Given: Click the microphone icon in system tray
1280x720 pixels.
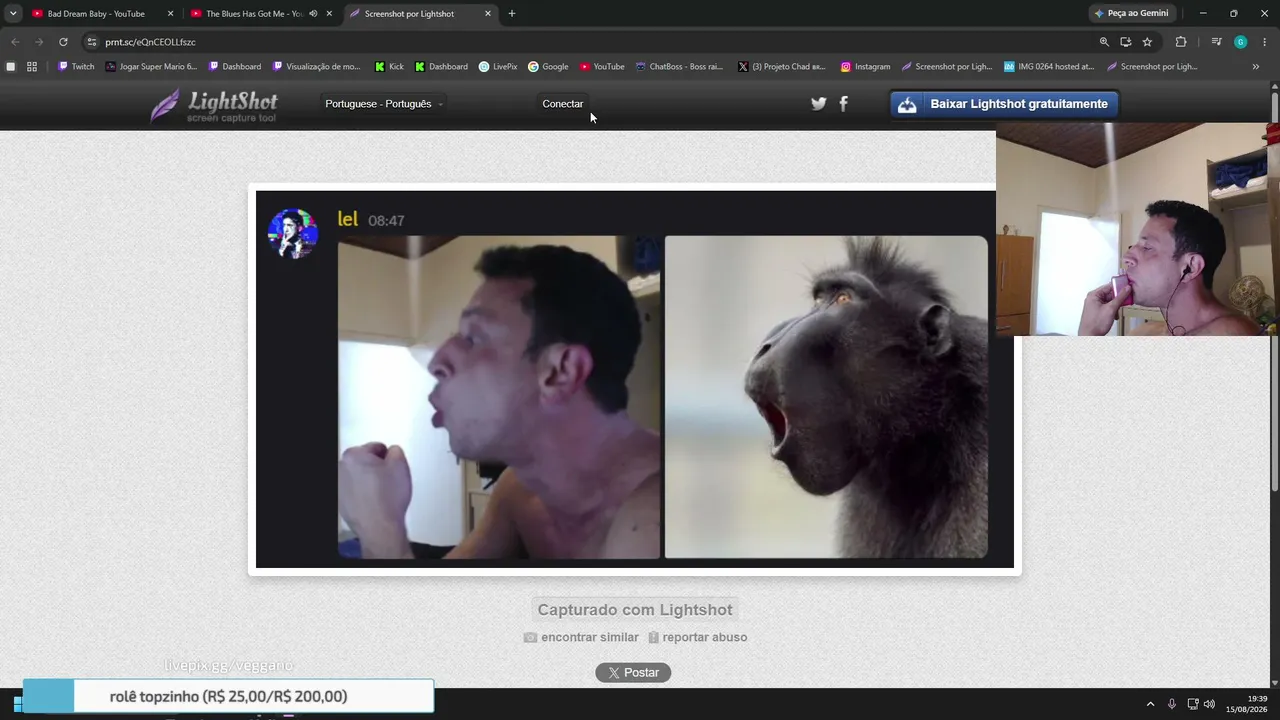Looking at the screenshot, I should point(1172,704).
